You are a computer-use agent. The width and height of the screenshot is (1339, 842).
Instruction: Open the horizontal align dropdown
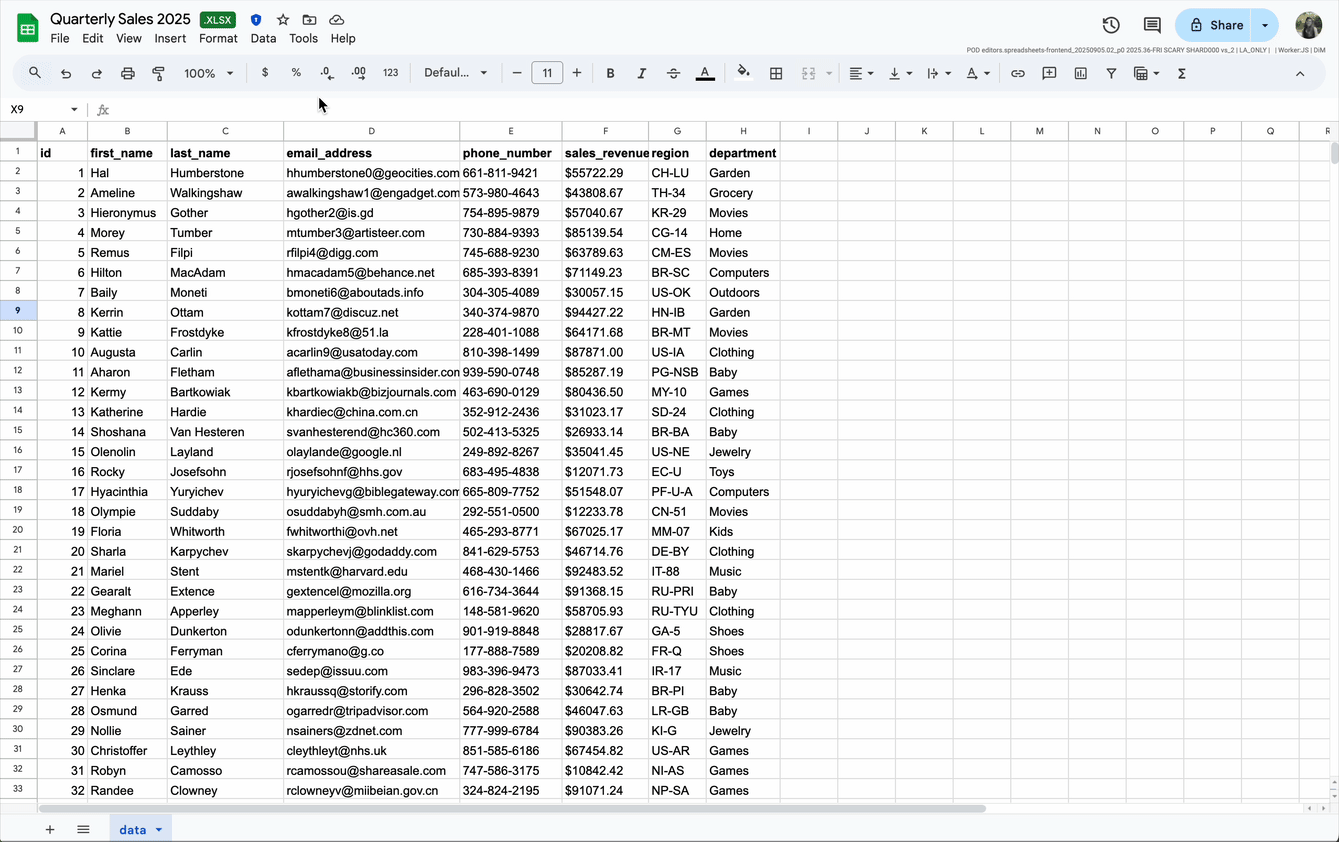(x=860, y=73)
